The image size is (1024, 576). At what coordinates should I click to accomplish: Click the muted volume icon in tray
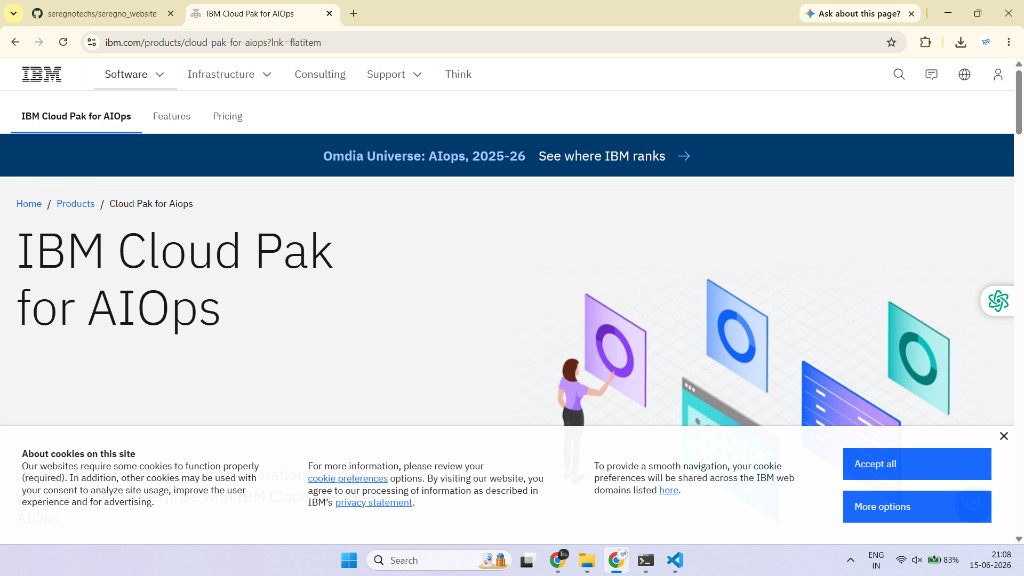click(917, 560)
